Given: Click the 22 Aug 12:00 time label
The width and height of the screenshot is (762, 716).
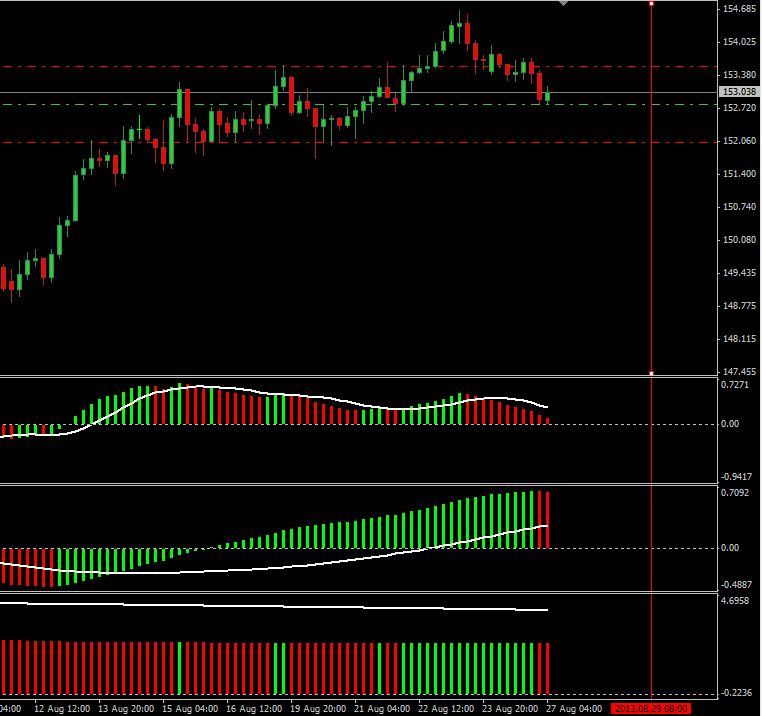Looking at the screenshot, I should tap(446, 709).
